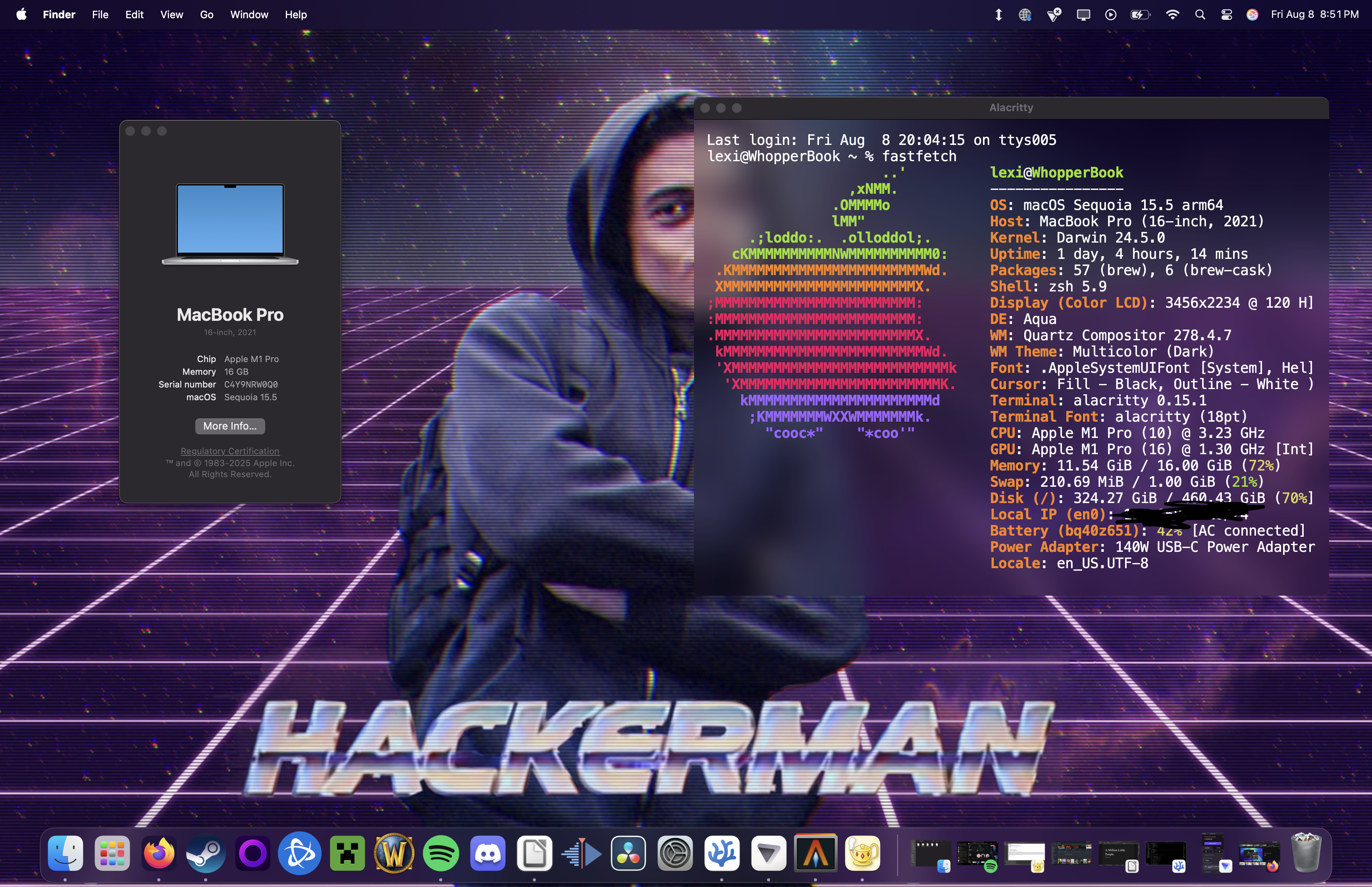Open System Settings from the Dock

(675, 853)
